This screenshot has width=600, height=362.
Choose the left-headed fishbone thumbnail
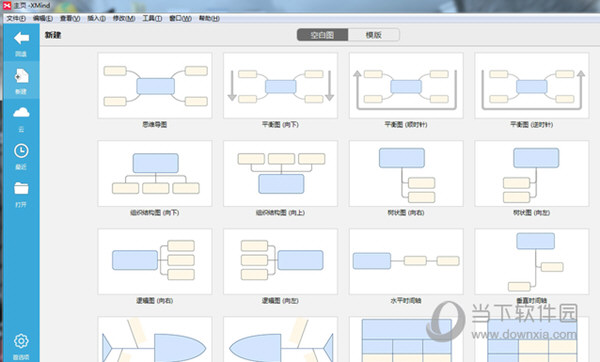coord(280,339)
